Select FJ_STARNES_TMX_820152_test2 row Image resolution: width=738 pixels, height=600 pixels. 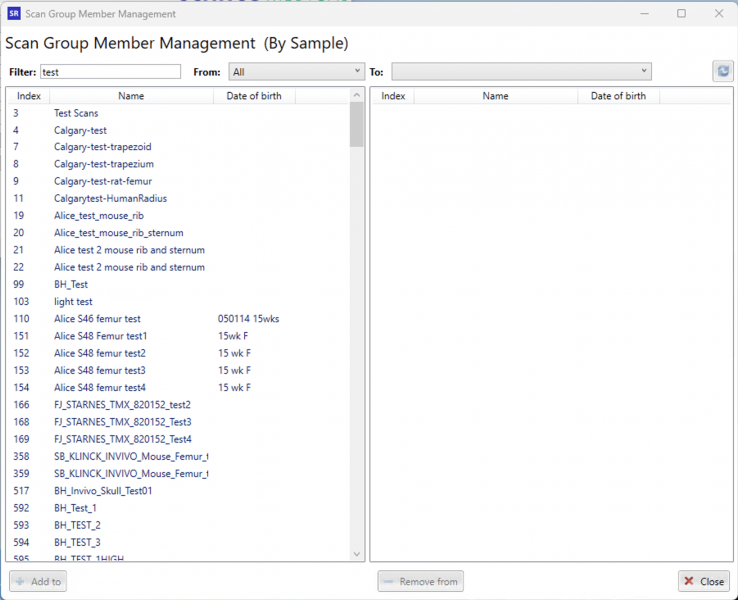pyautogui.click(x=179, y=405)
